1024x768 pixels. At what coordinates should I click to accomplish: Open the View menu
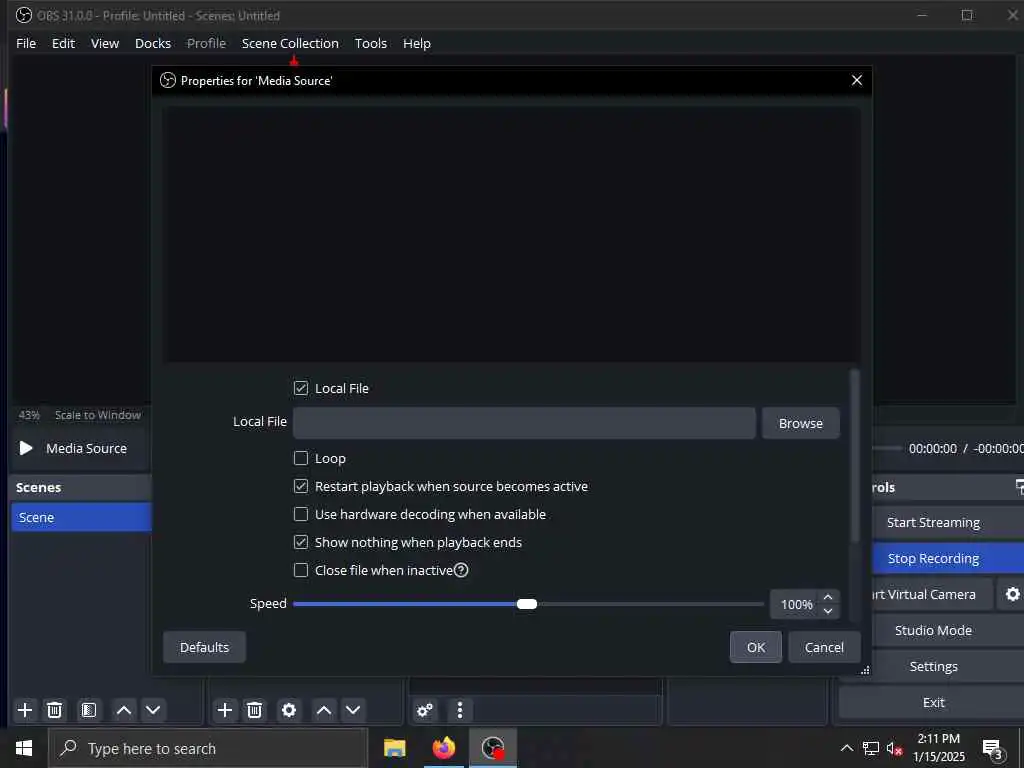coord(104,43)
